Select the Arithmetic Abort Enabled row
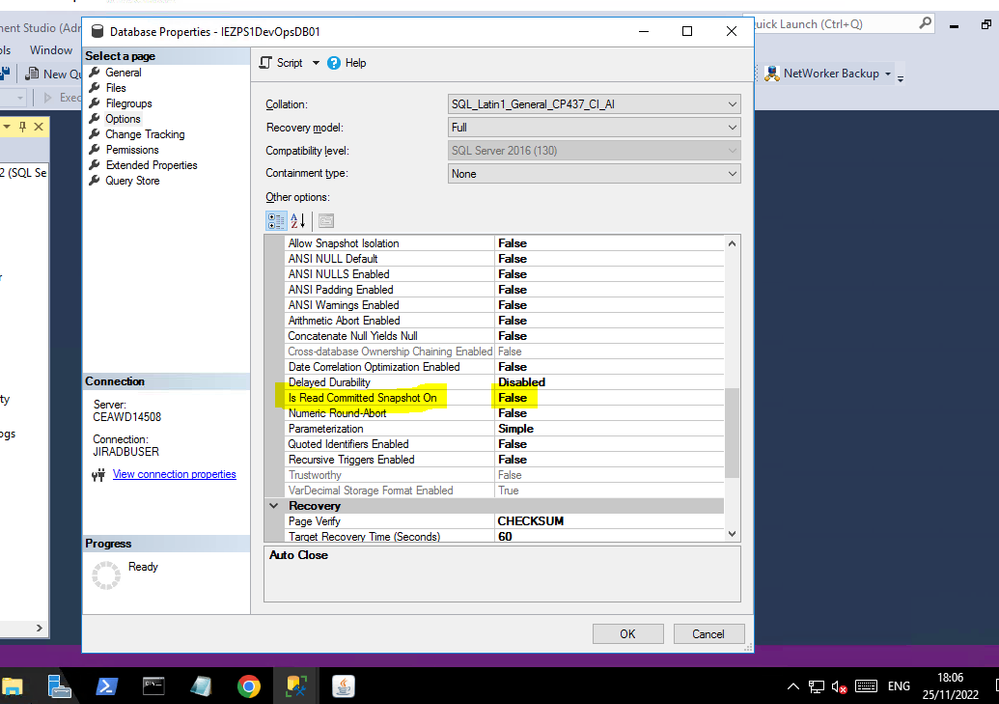 point(504,320)
